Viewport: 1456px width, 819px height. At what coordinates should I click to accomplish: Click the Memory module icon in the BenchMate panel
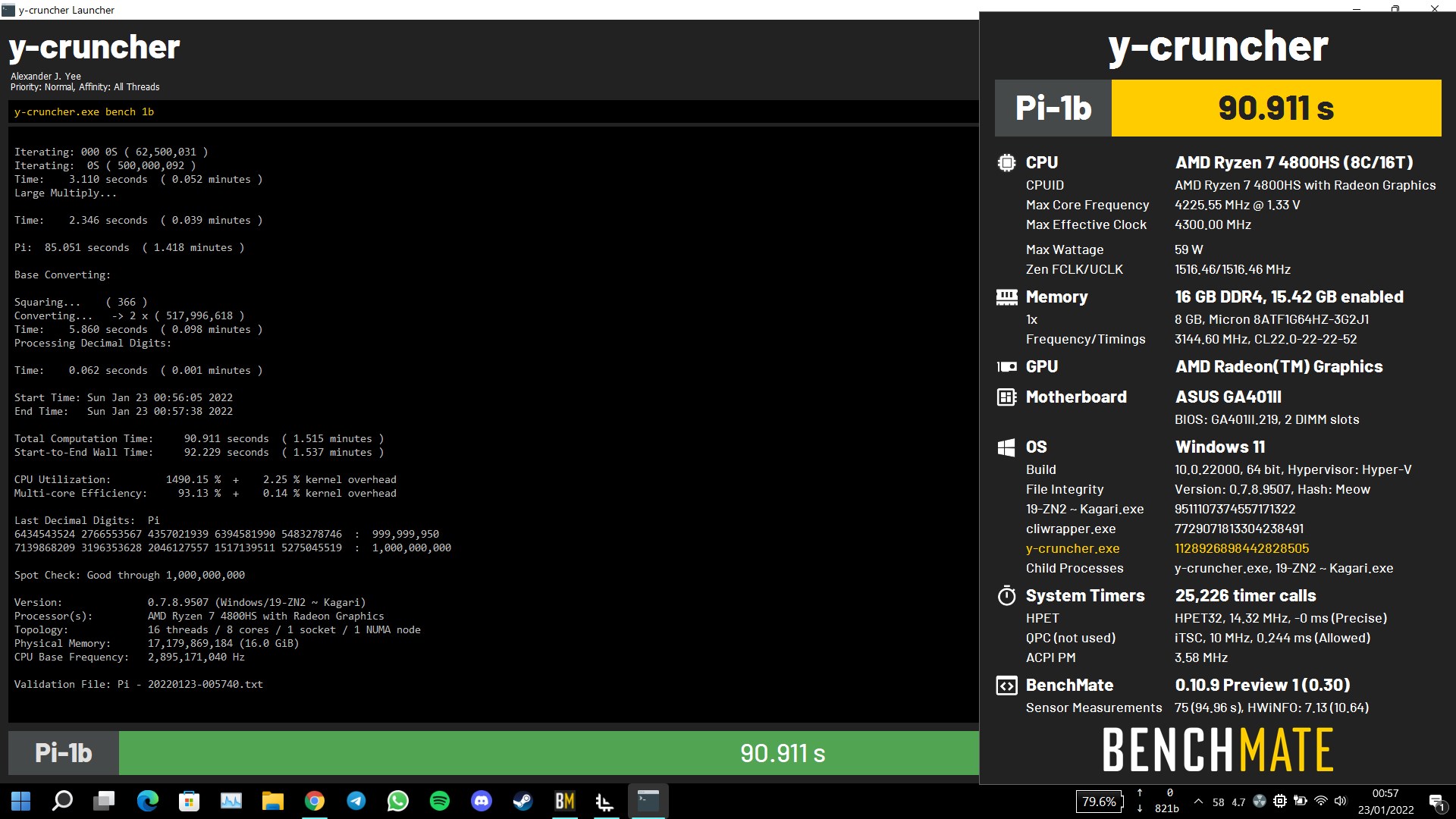[1006, 297]
